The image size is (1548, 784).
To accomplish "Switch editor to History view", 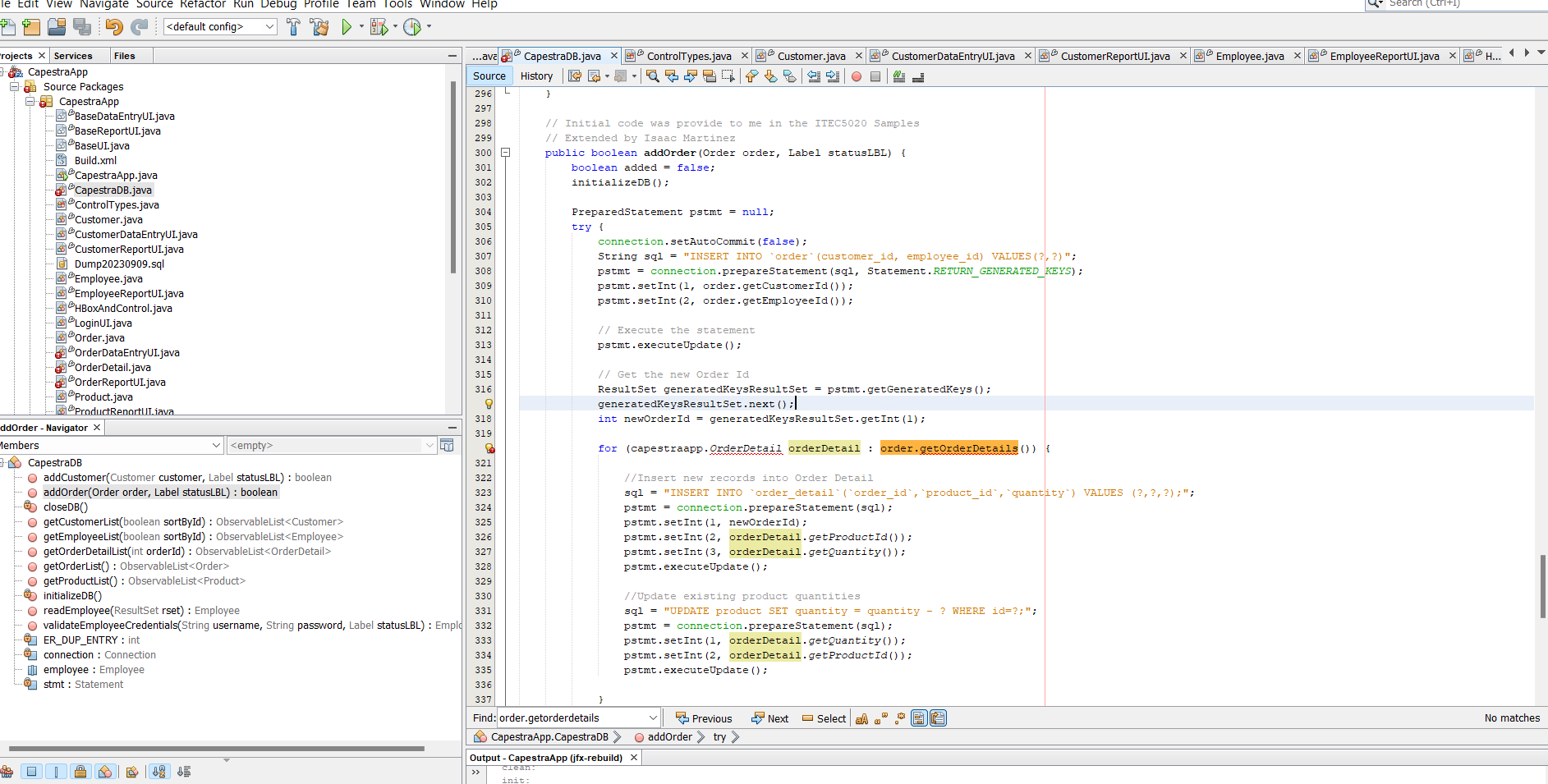I will tap(536, 76).
